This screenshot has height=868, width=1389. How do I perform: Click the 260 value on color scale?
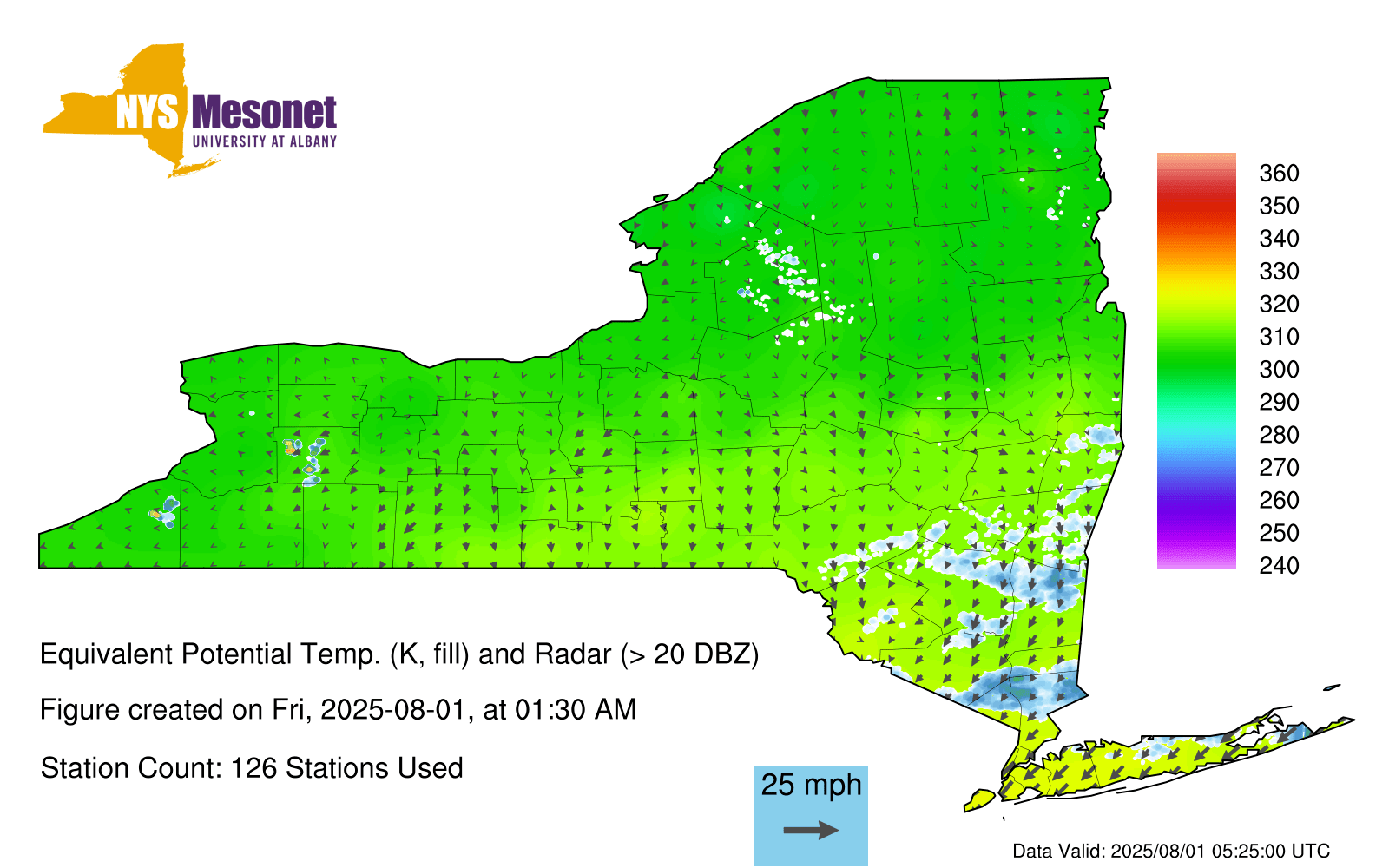1279,501
